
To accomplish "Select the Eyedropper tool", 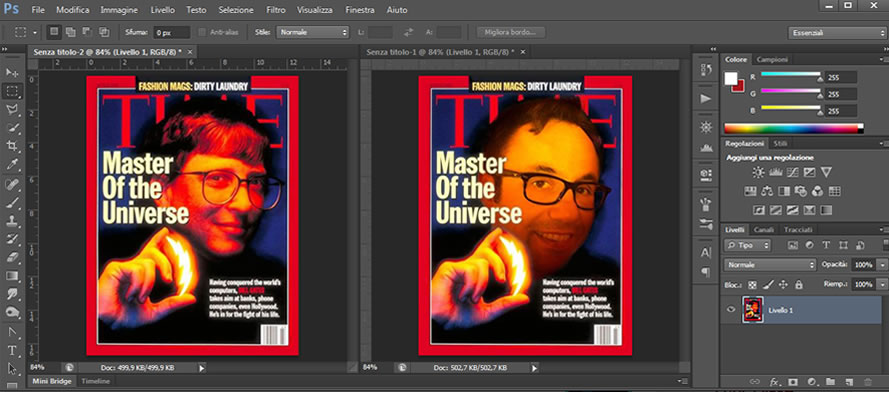I will (12, 164).
